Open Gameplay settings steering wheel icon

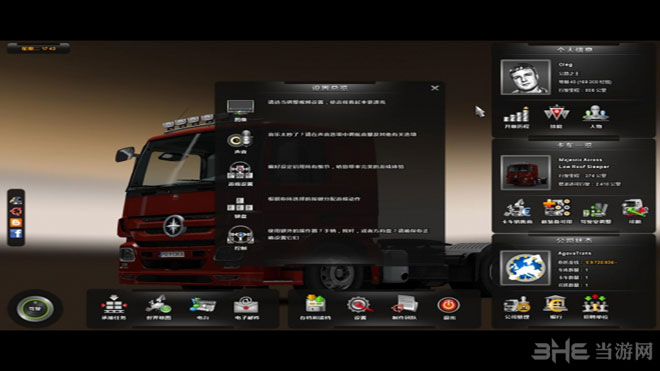(240, 171)
